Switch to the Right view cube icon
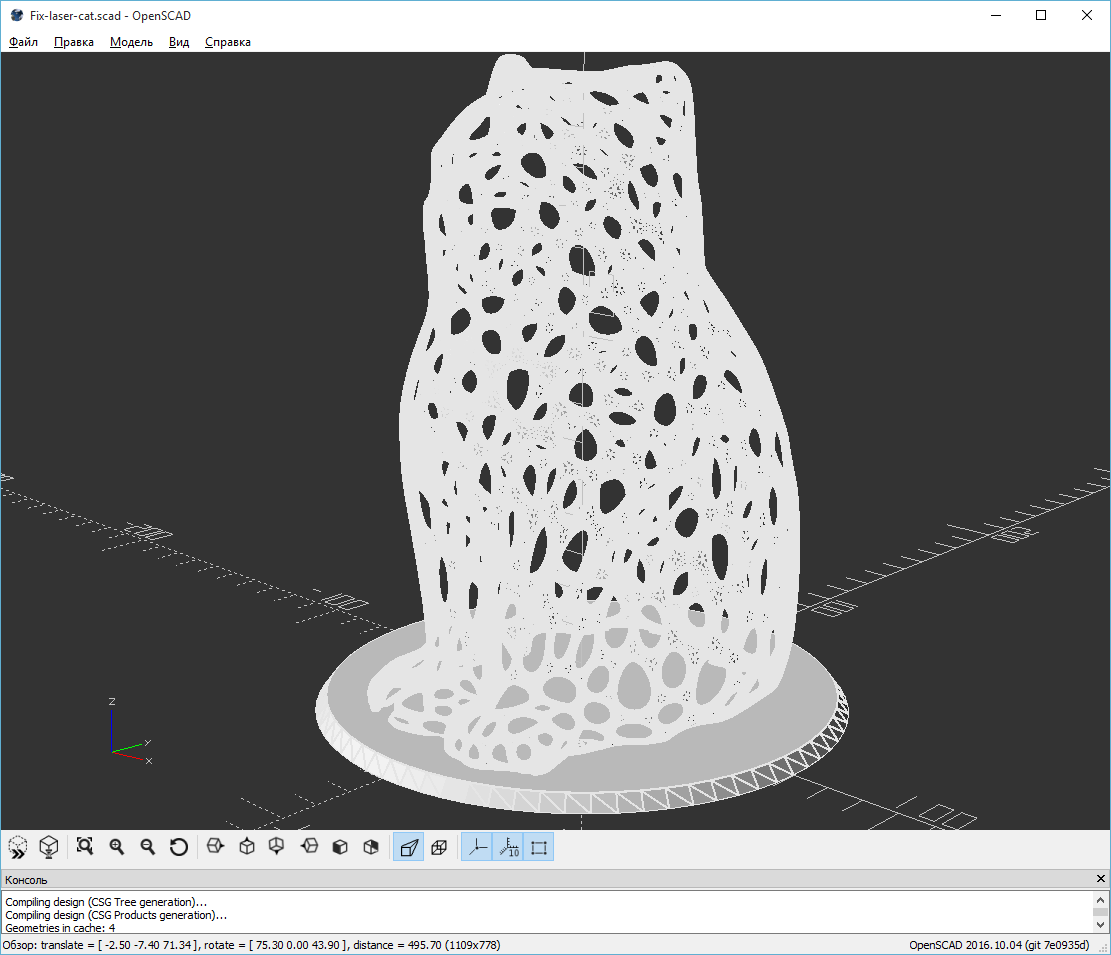This screenshot has width=1111, height=955. click(215, 847)
